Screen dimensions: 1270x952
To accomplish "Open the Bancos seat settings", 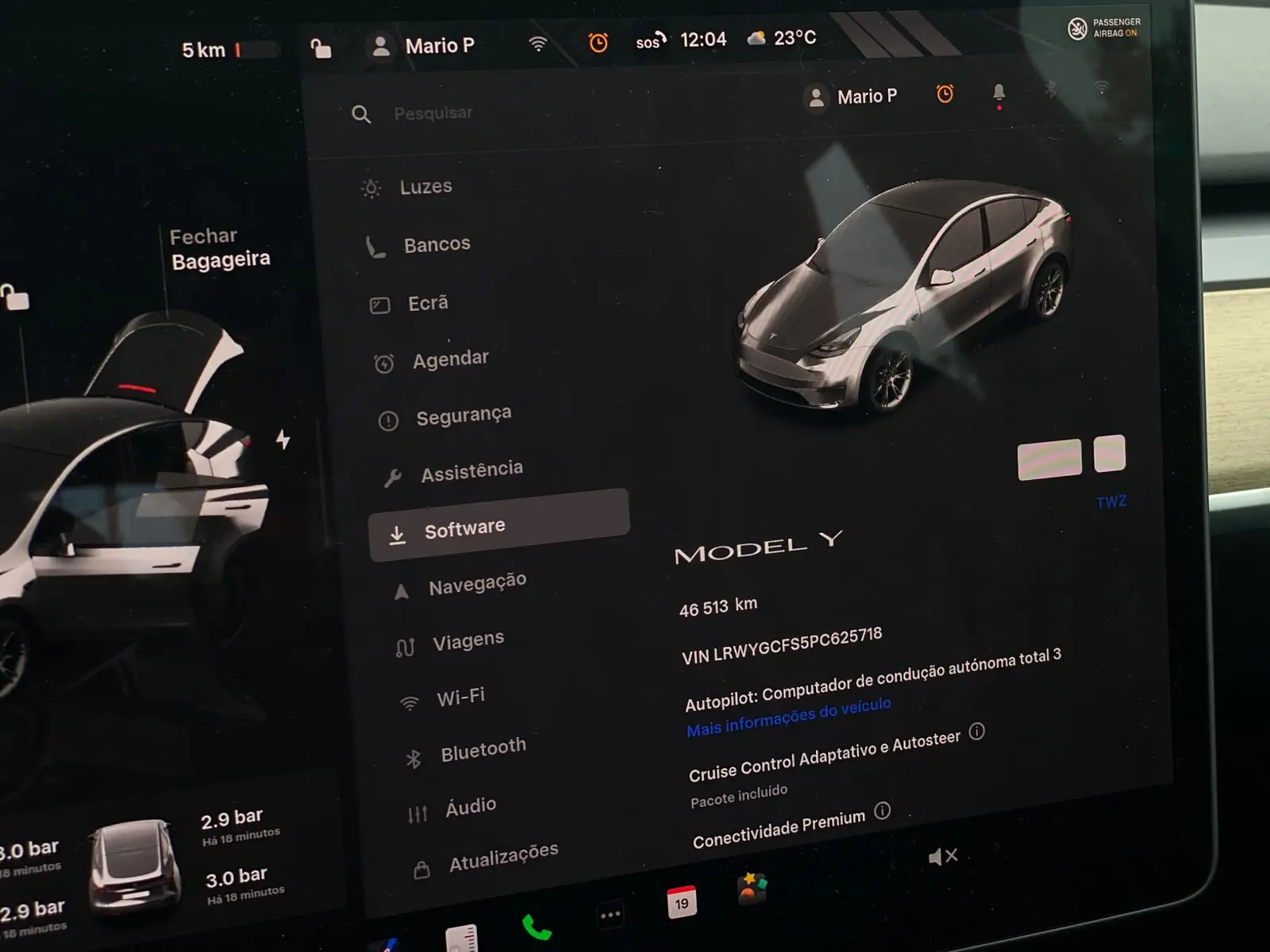I will click(x=418, y=245).
